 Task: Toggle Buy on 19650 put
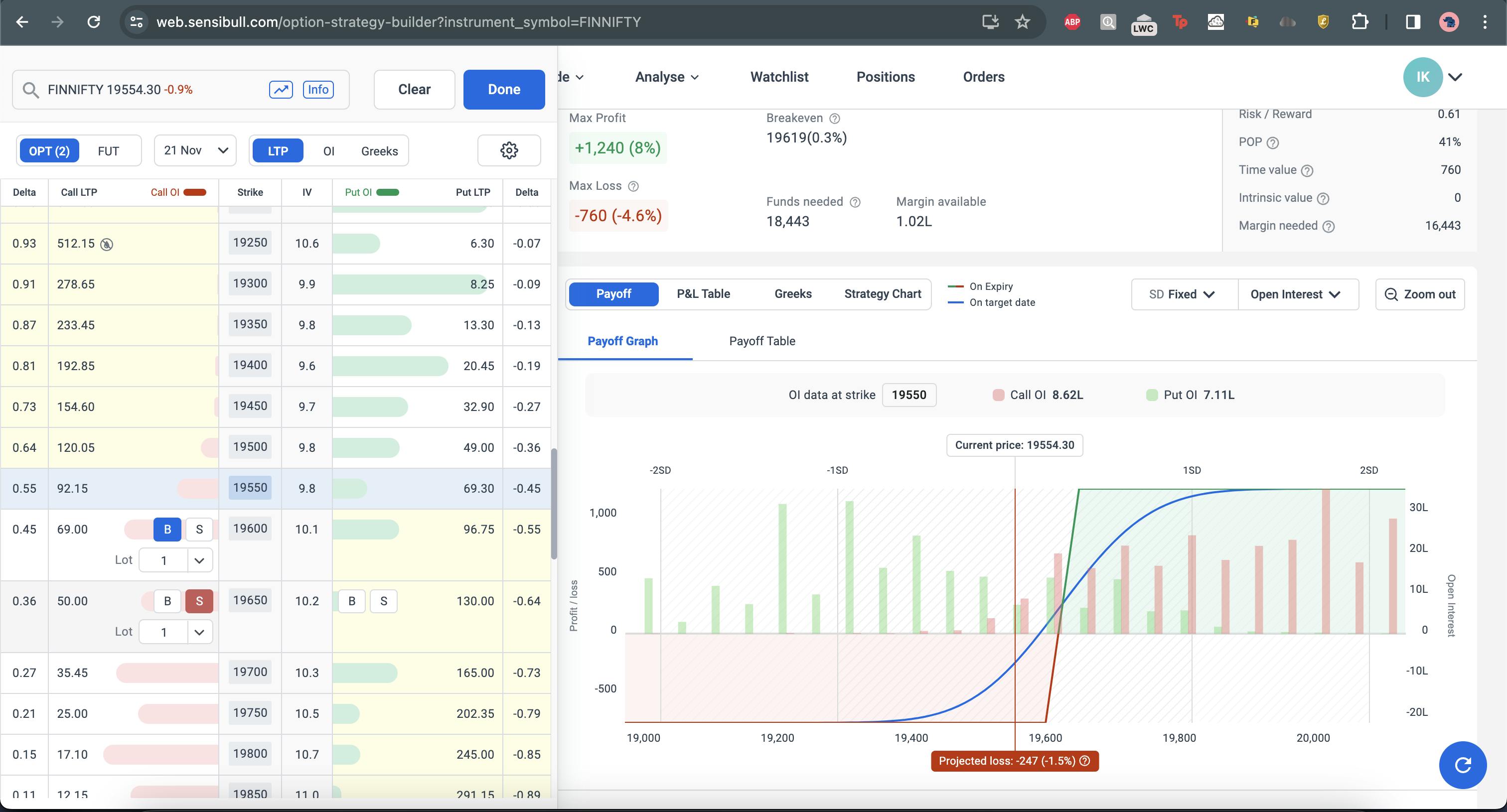click(x=352, y=601)
